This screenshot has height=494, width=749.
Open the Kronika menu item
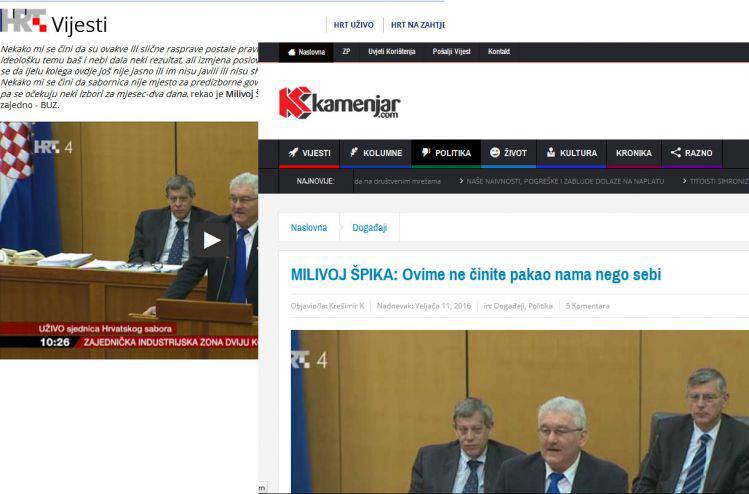coord(633,153)
